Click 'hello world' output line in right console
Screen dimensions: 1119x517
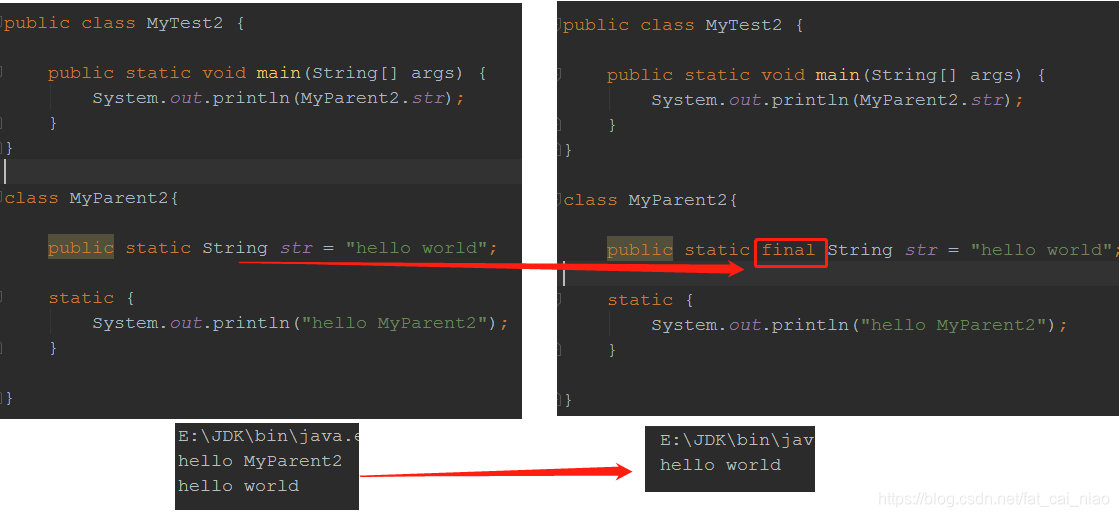(720, 465)
